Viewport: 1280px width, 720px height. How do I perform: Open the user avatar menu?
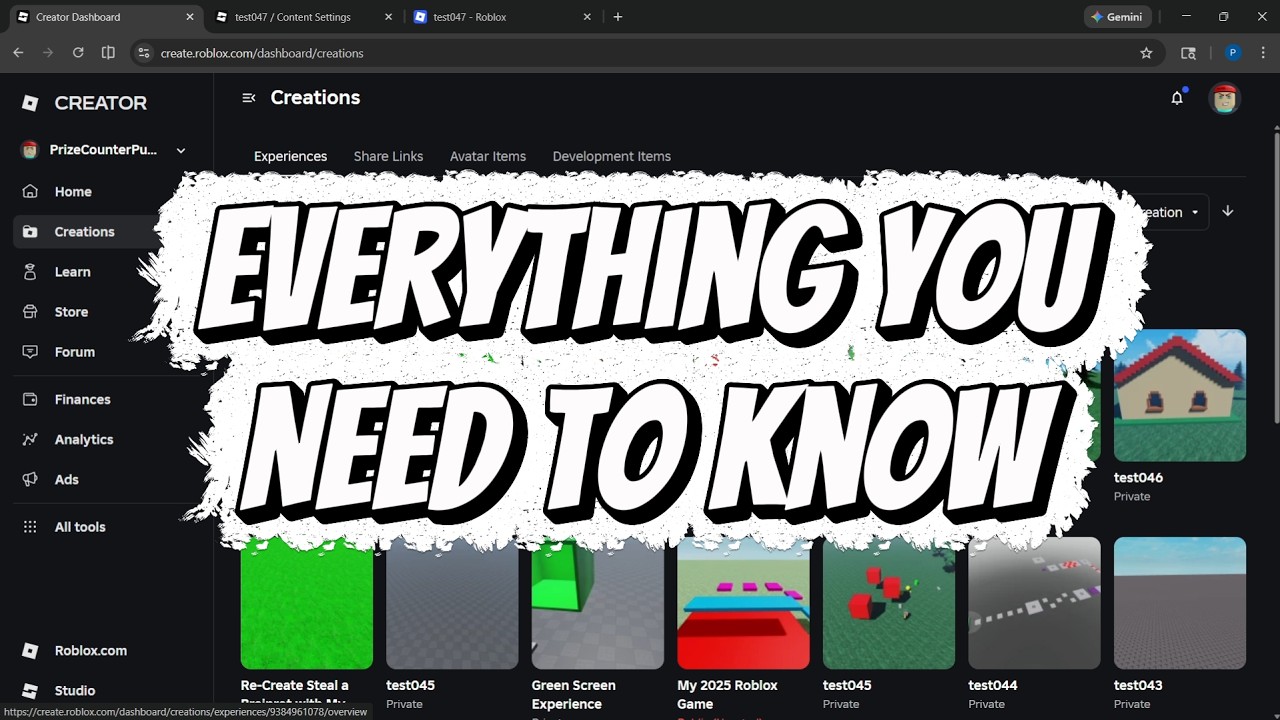(x=1225, y=98)
